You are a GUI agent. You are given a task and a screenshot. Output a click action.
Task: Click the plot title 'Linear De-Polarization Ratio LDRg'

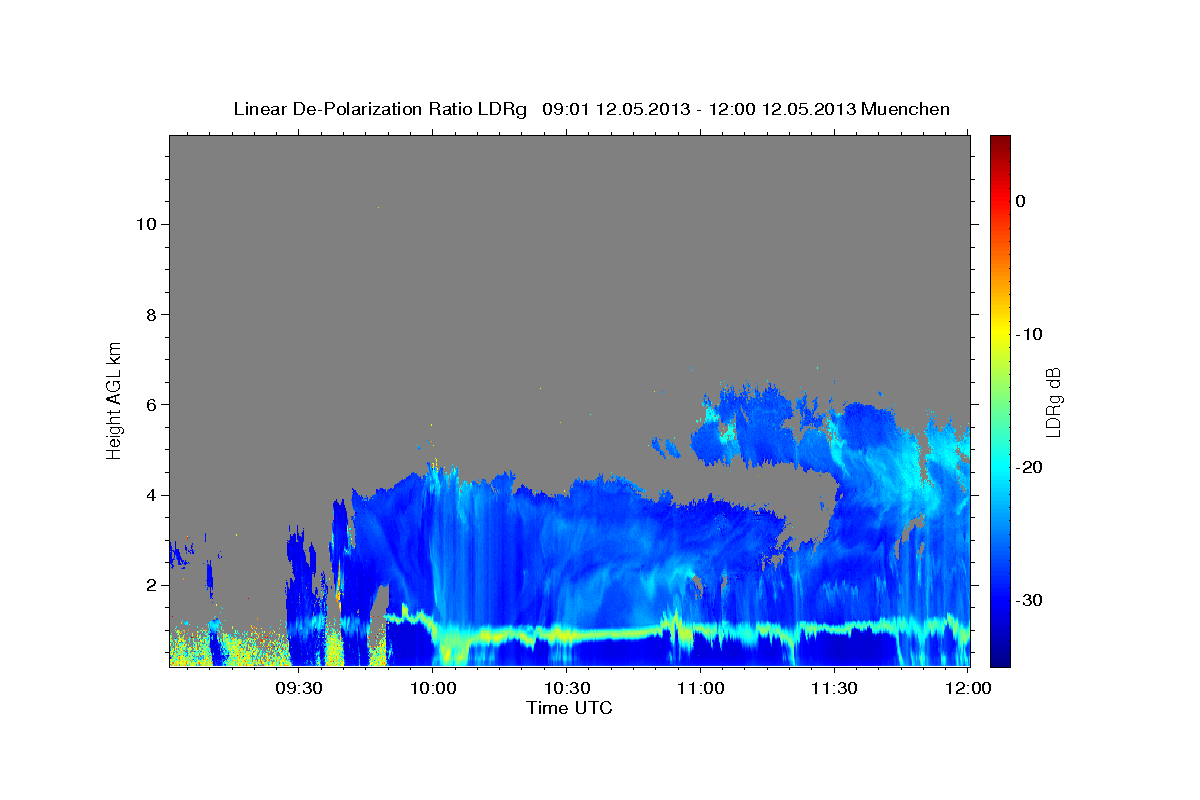(x=380, y=109)
